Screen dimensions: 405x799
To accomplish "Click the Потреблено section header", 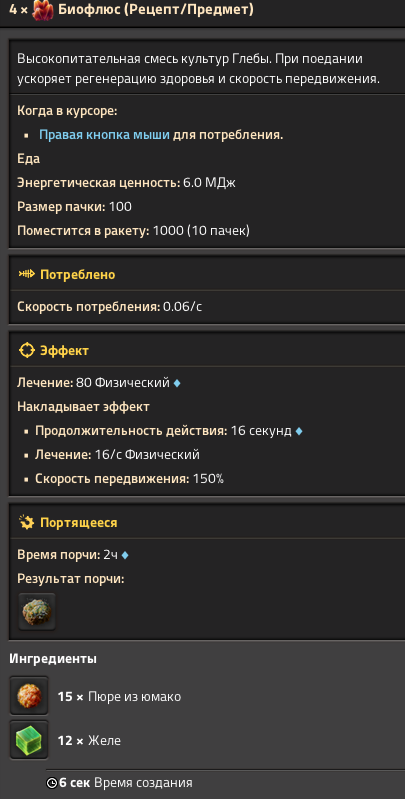I will click(x=207, y=274).
